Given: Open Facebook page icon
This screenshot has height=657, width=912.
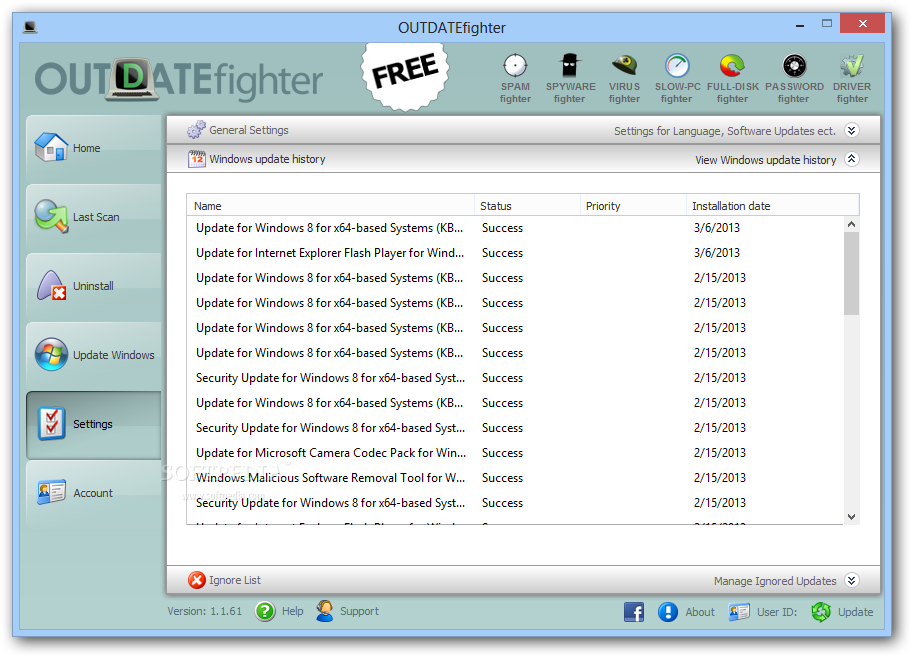Looking at the screenshot, I should (x=634, y=612).
